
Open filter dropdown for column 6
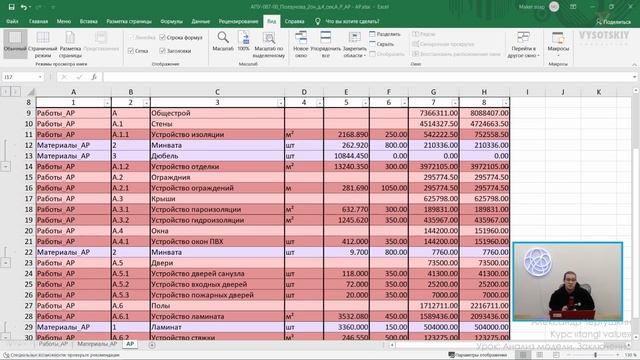pos(404,103)
